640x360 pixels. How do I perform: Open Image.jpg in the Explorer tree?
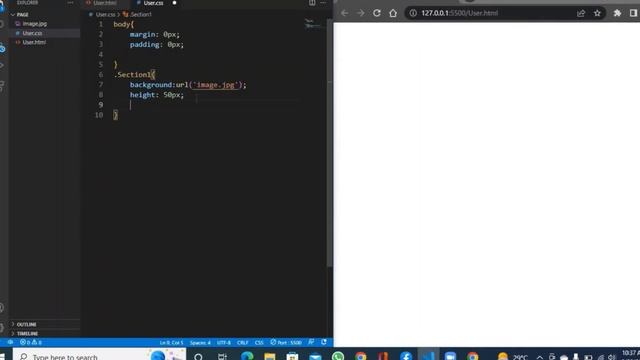pos(35,24)
